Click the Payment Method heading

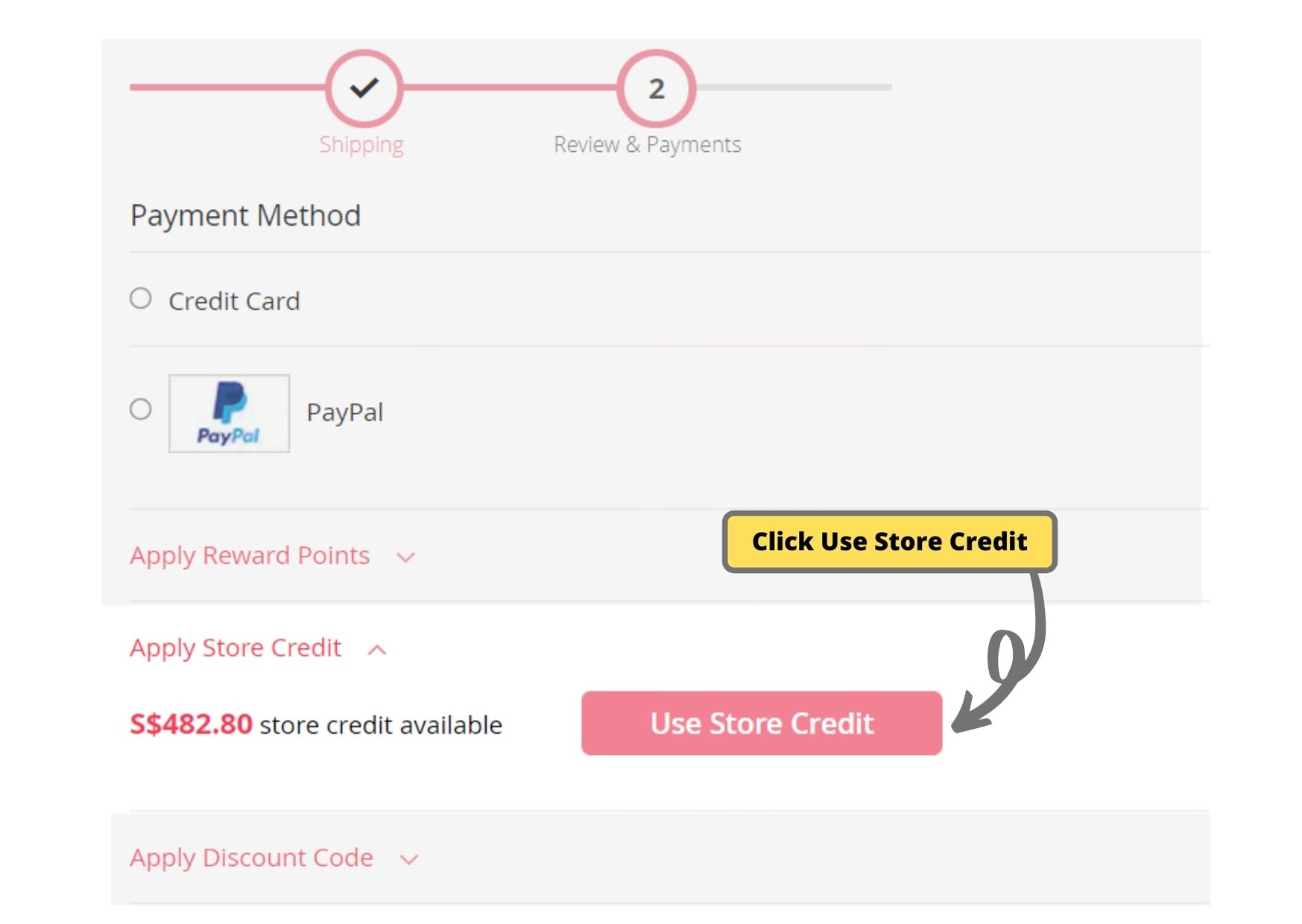[245, 216]
